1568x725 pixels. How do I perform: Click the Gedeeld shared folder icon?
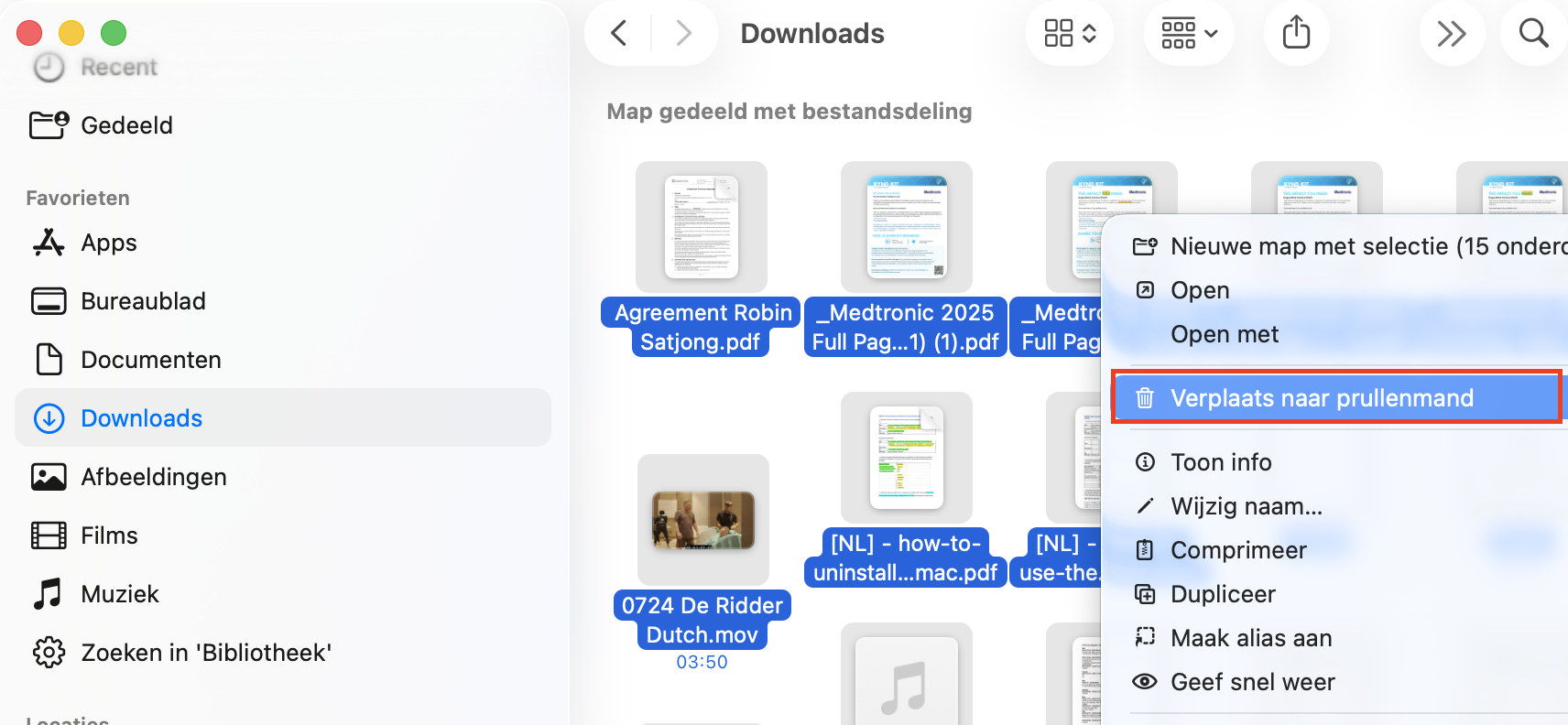49,124
